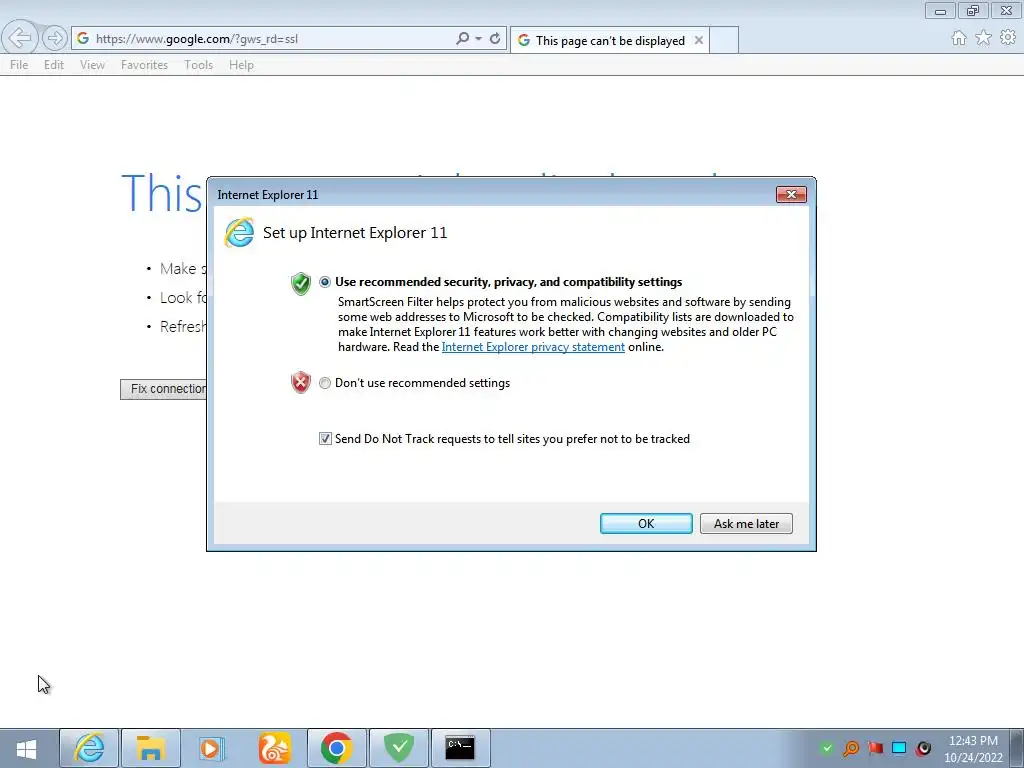Open Internet Explorer from taskbar
The height and width of the screenshot is (768, 1024).
point(89,748)
